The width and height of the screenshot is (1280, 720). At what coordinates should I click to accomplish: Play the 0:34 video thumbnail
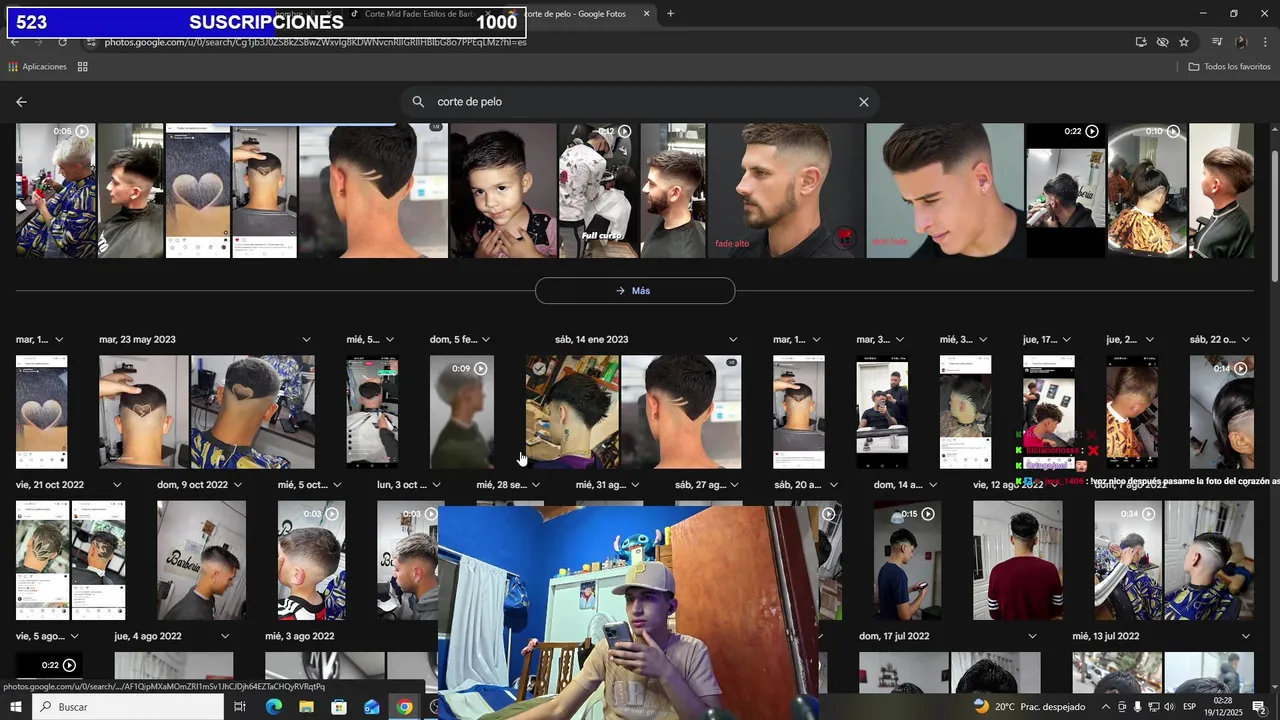pyautogui.click(x=1129, y=561)
